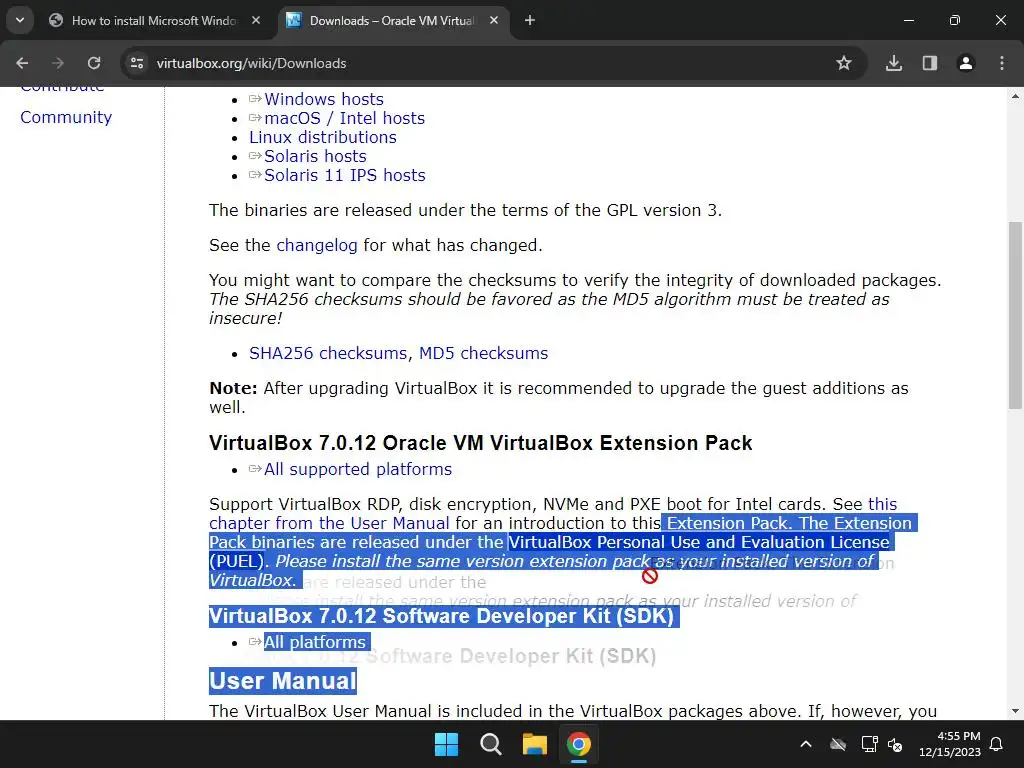This screenshot has width=1024, height=768.
Task: Click the browser back arrow
Action: (22, 63)
